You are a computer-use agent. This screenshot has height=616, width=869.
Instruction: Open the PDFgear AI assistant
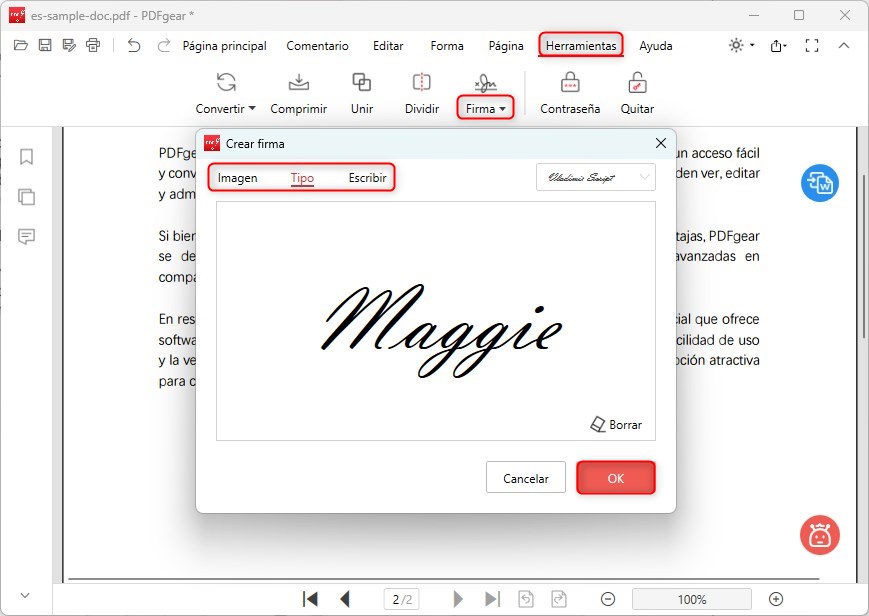tap(819, 536)
